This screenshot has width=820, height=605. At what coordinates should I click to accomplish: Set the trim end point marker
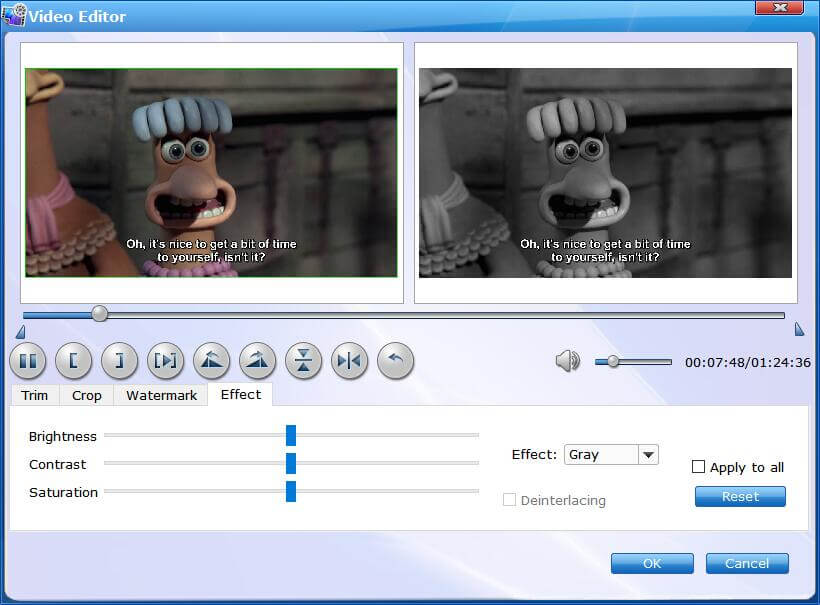click(119, 360)
